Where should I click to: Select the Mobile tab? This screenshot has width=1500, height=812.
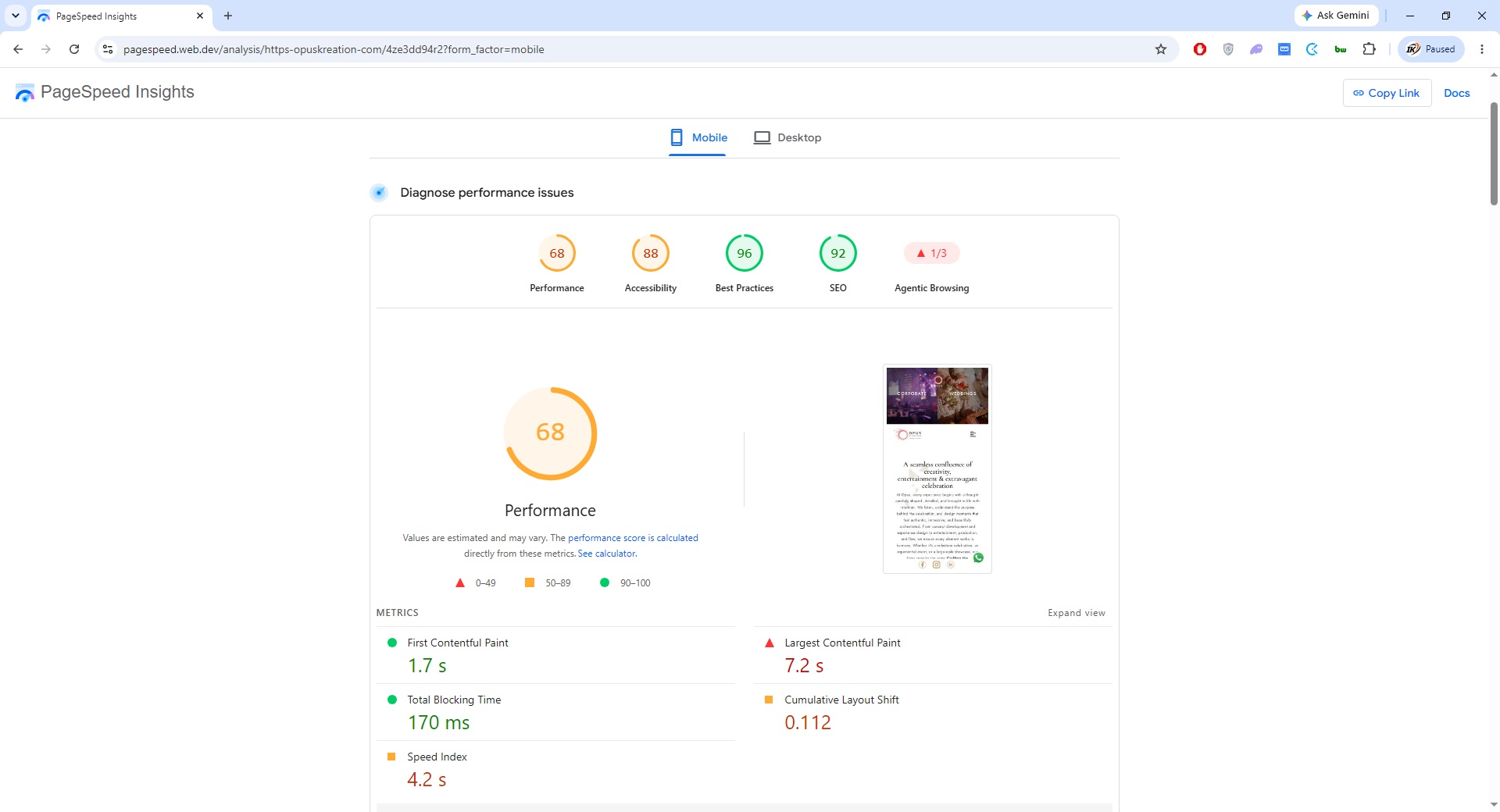pos(698,137)
